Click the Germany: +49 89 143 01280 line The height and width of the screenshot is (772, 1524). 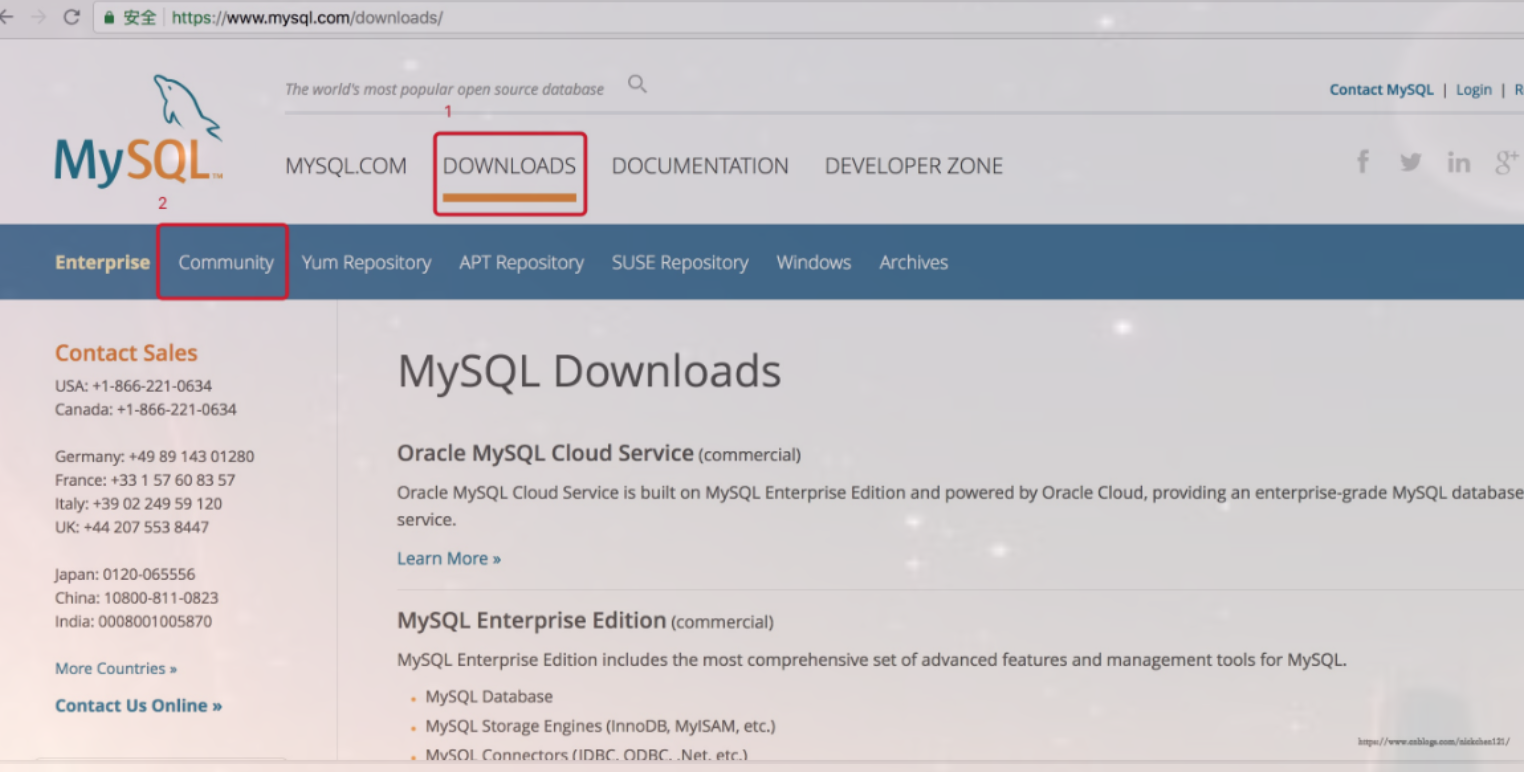155,456
